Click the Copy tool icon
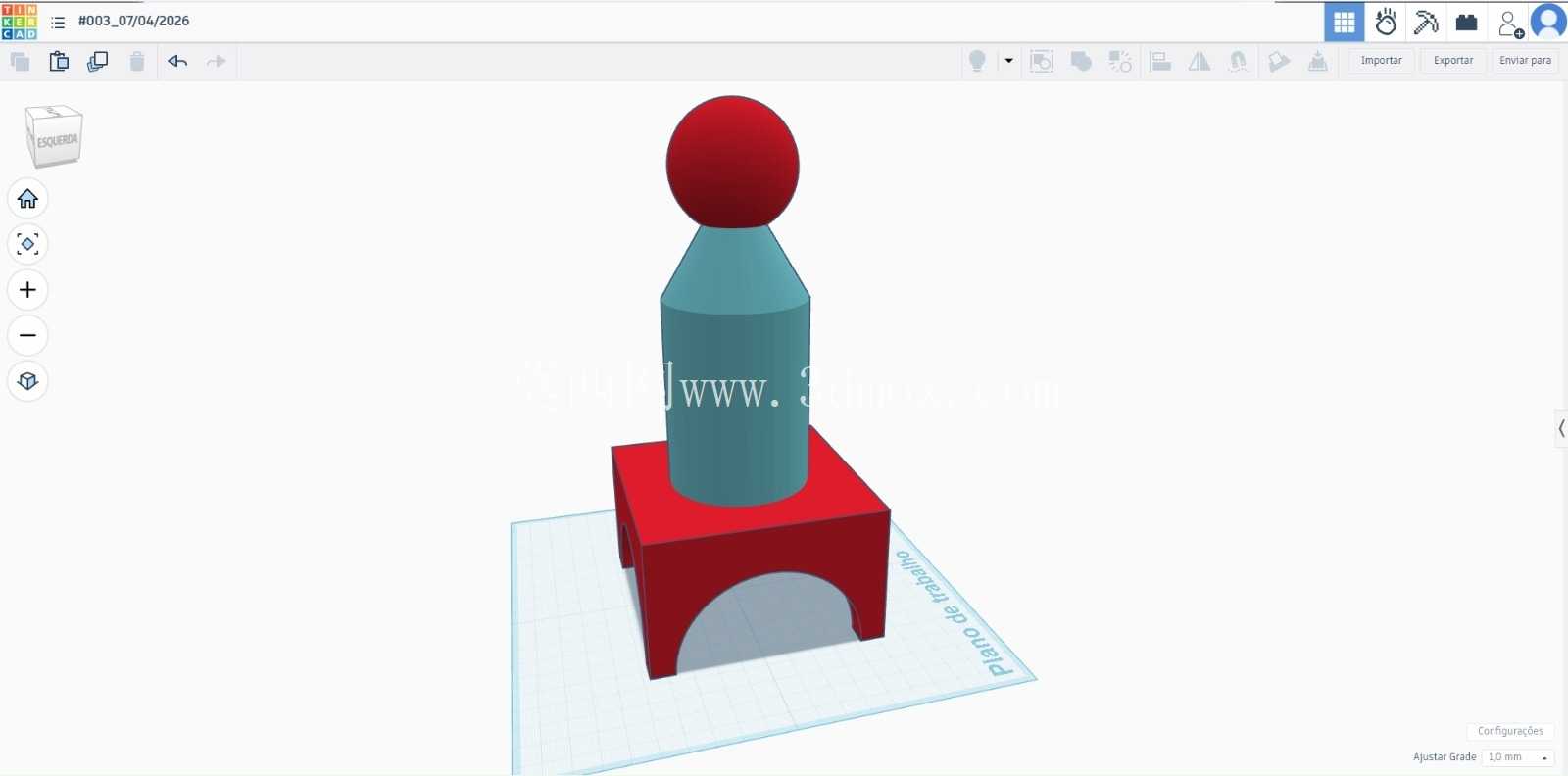1568x776 pixels. 20,62
